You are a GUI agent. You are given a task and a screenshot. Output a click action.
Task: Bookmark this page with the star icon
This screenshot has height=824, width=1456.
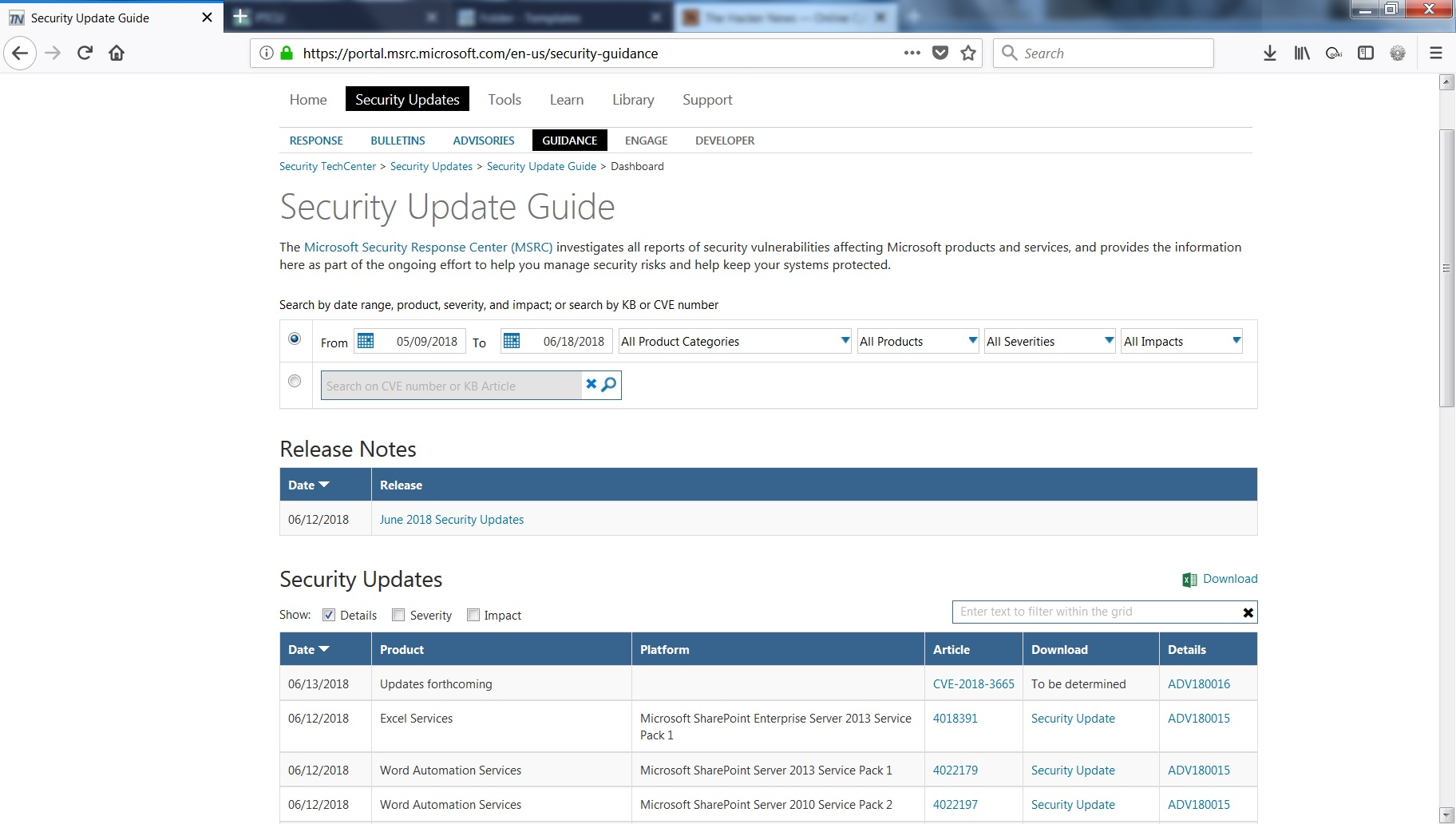point(968,53)
